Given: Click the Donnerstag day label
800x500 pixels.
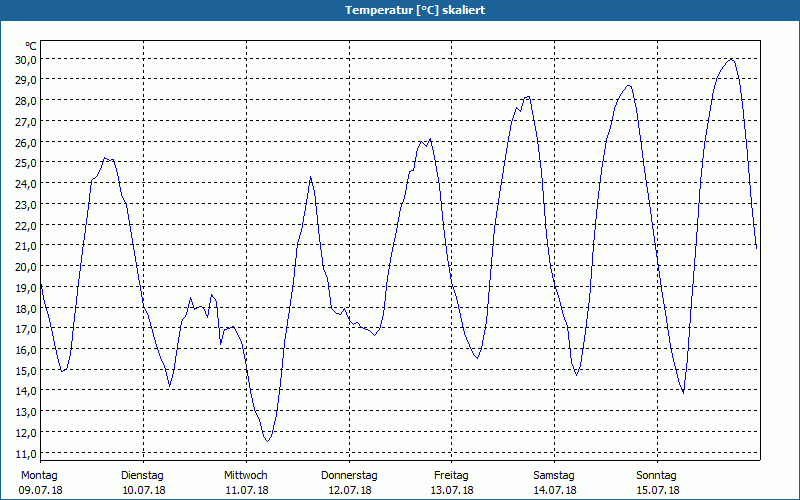Looking at the screenshot, I should [349, 476].
